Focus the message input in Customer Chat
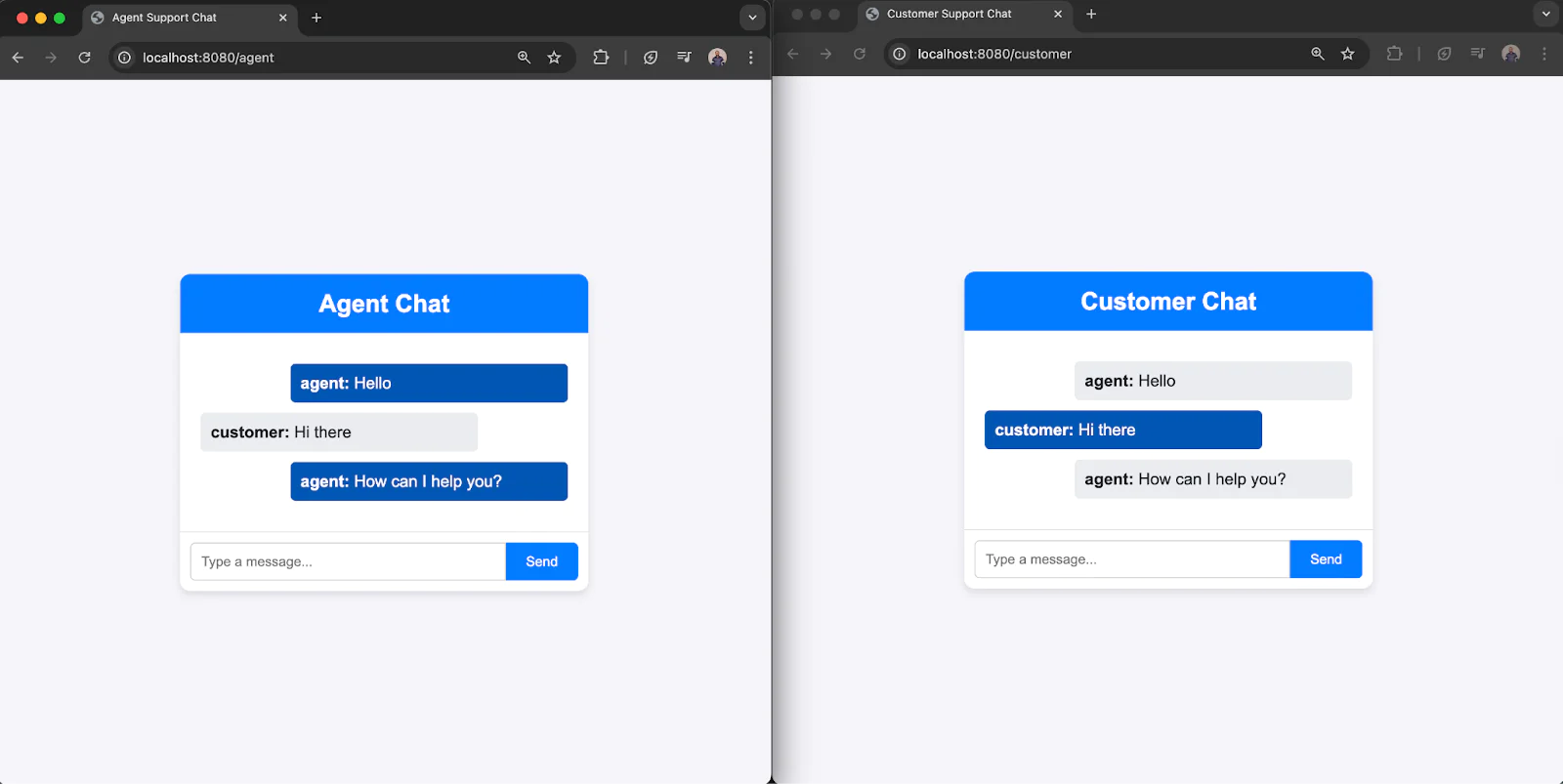The height and width of the screenshot is (784, 1563). pyautogui.click(x=1132, y=559)
